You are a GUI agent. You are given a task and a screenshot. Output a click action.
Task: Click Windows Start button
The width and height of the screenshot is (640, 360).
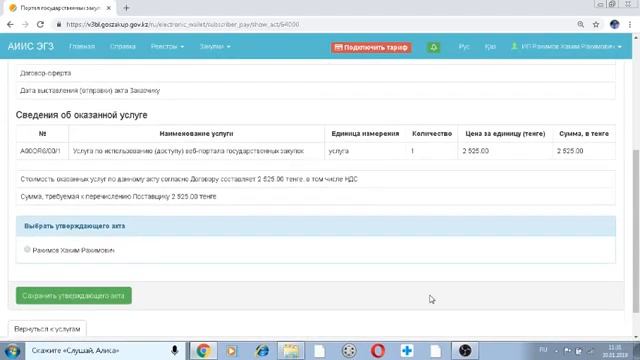pyautogui.click(x=12, y=351)
